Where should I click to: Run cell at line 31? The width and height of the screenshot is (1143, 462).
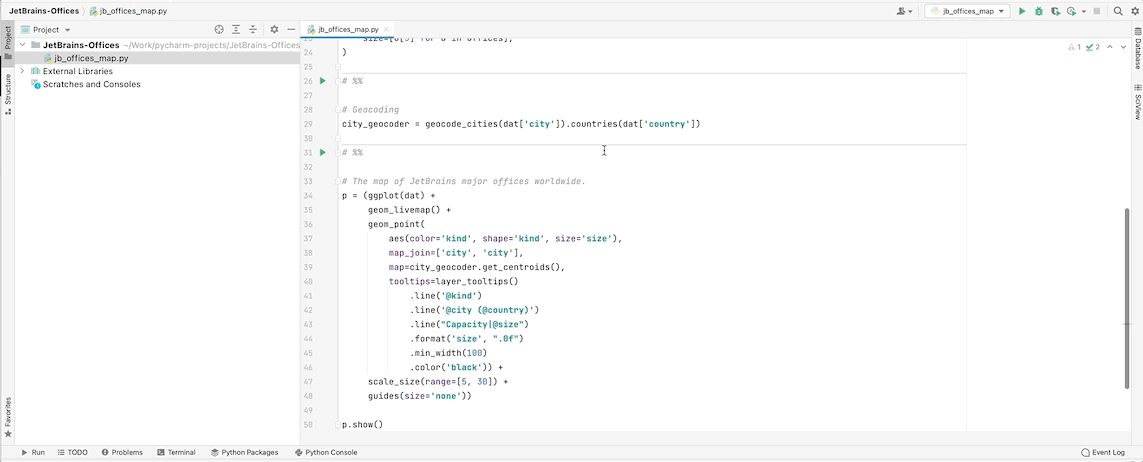tap(323, 152)
